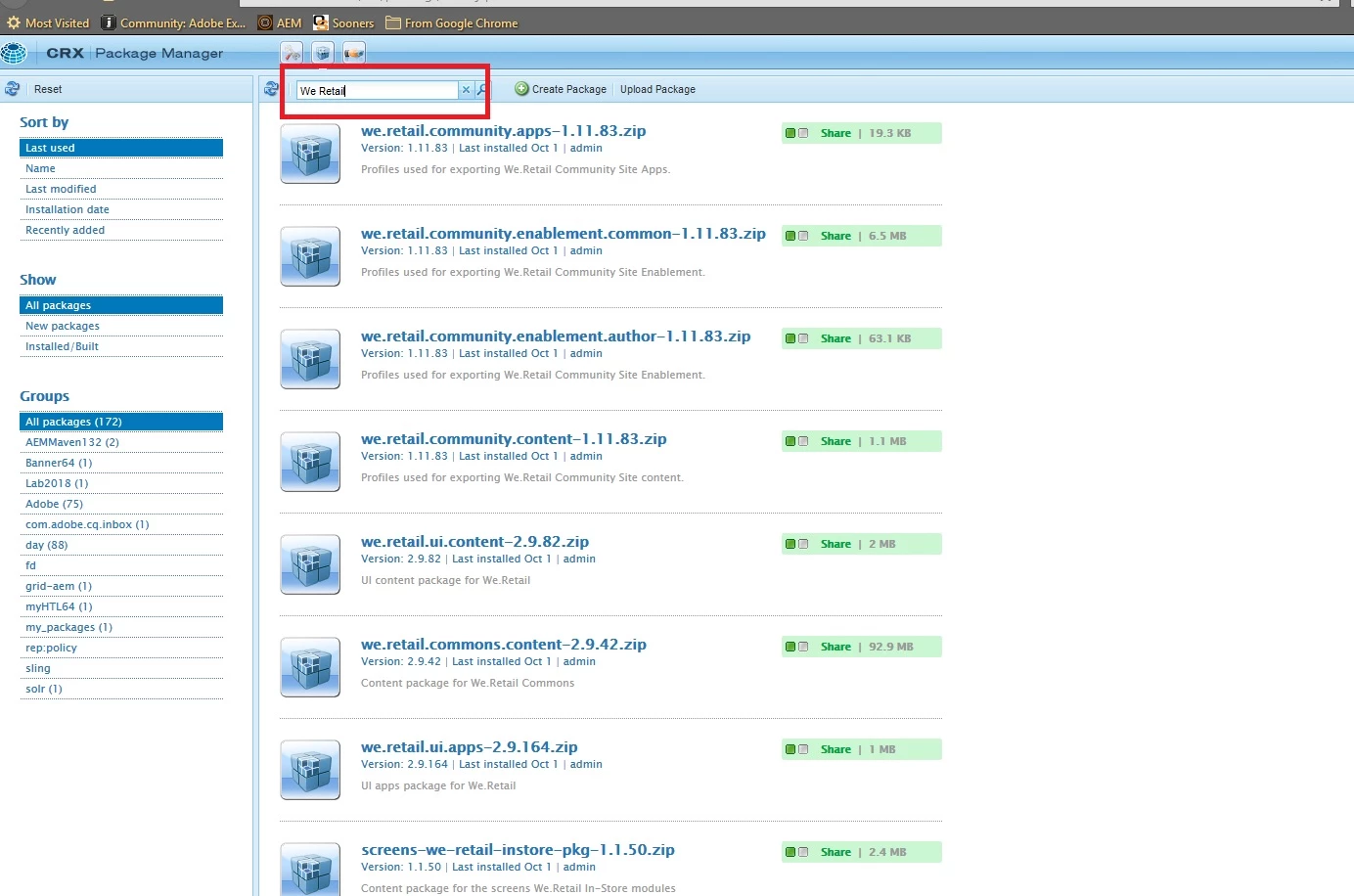This screenshot has height=896, width=1354.
Task: Open the we.retail.community.enablement.common-1.11.83.zip link
Action: click(564, 233)
